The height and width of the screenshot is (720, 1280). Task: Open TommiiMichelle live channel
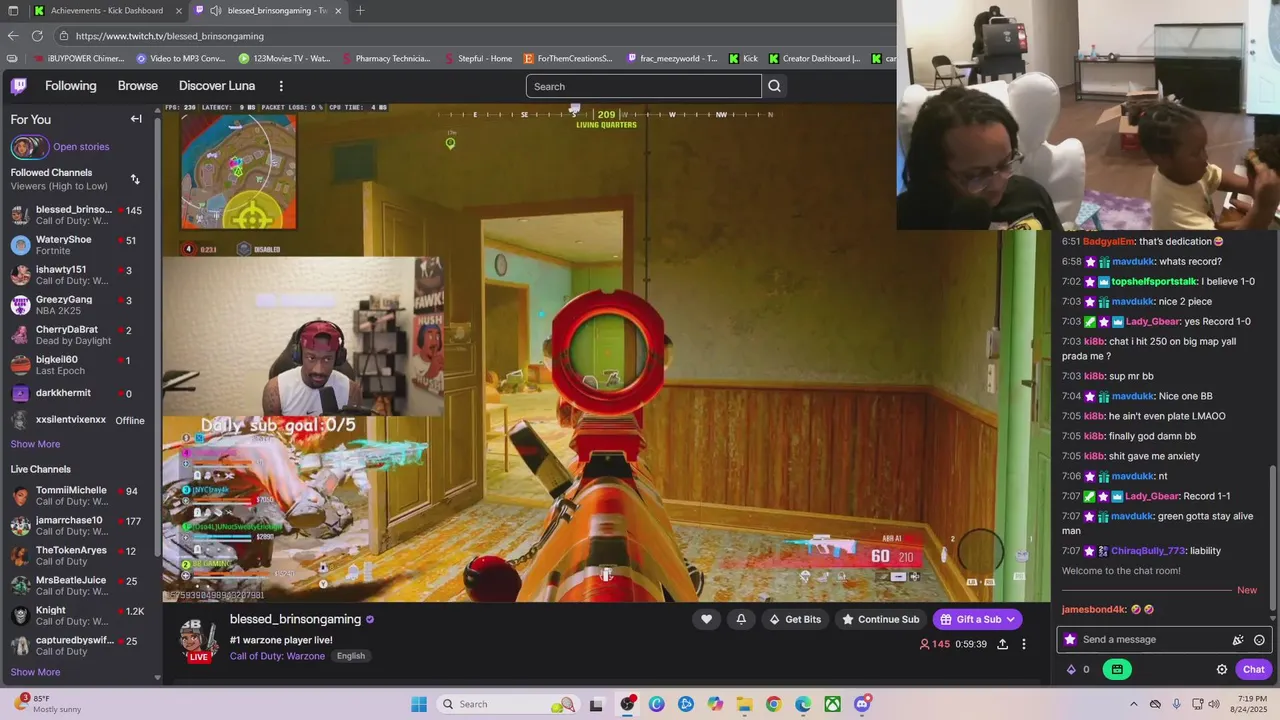point(80,496)
